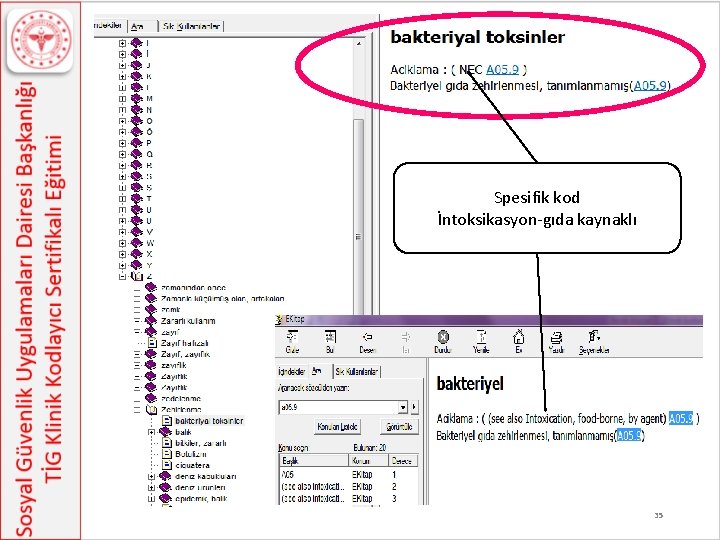Click the Görüntüle button
The image size is (720, 540).
[399, 427]
